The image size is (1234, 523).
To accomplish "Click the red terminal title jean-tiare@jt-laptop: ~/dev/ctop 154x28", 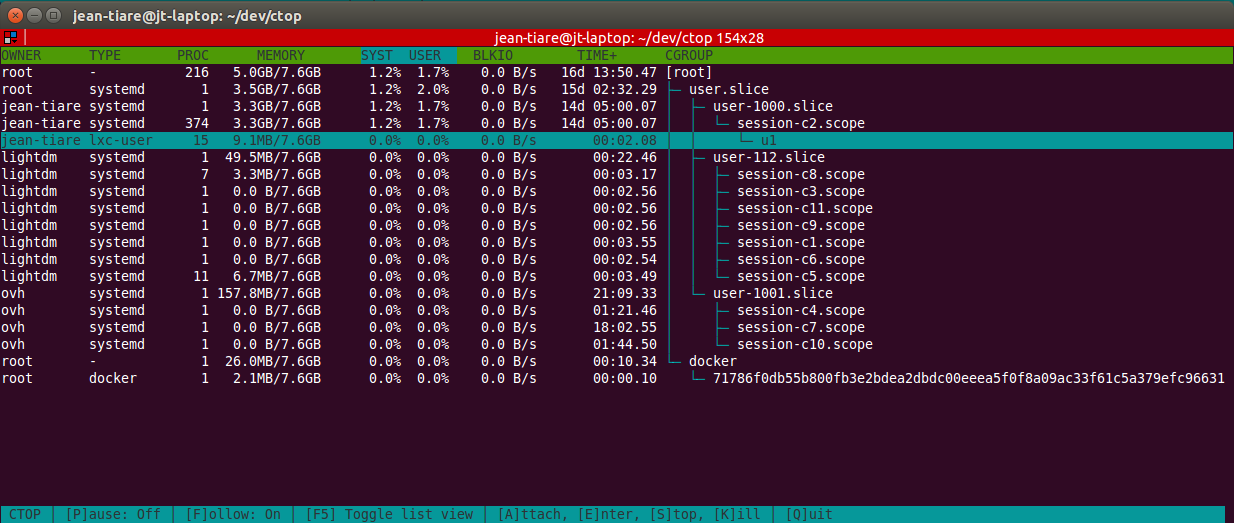I will pos(630,38).
